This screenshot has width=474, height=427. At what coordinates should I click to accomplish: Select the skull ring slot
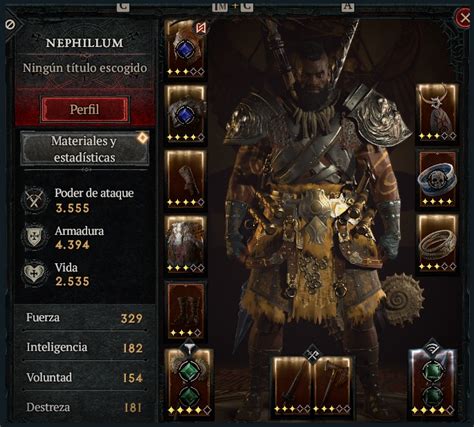click(x=437, y=179)
